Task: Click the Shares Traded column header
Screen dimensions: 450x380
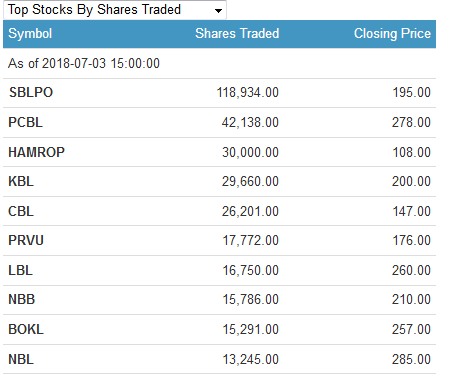Action: 237,34
